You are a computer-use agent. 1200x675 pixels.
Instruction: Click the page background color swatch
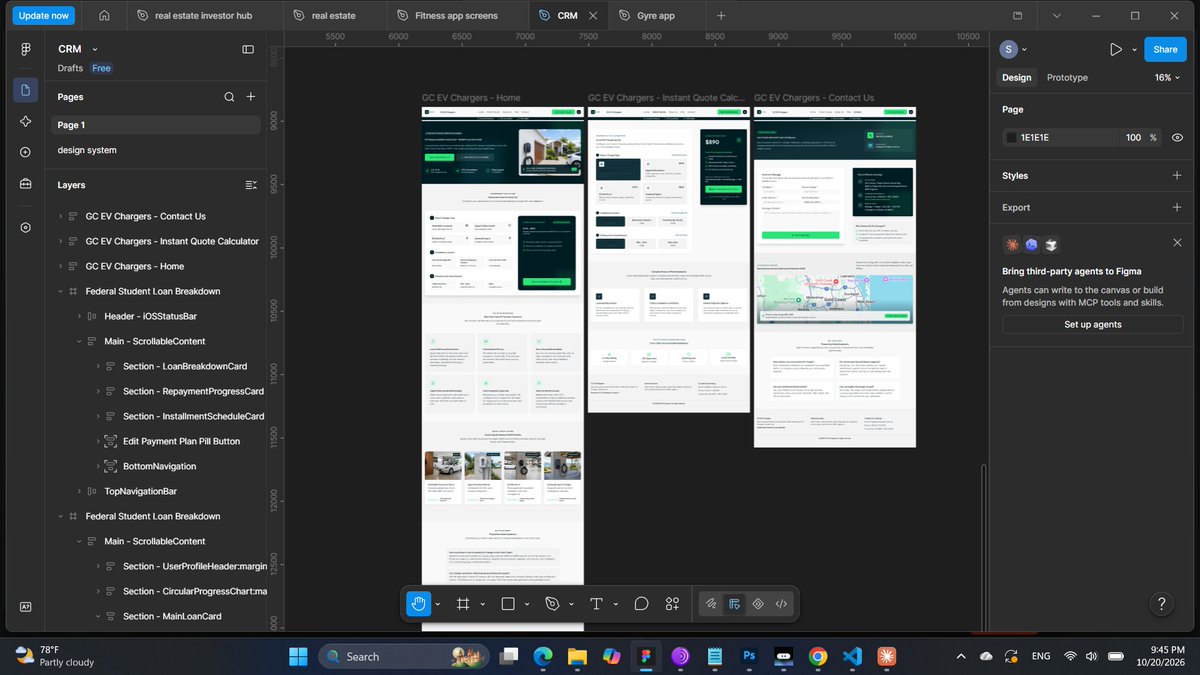click(x=1012, y=137)
